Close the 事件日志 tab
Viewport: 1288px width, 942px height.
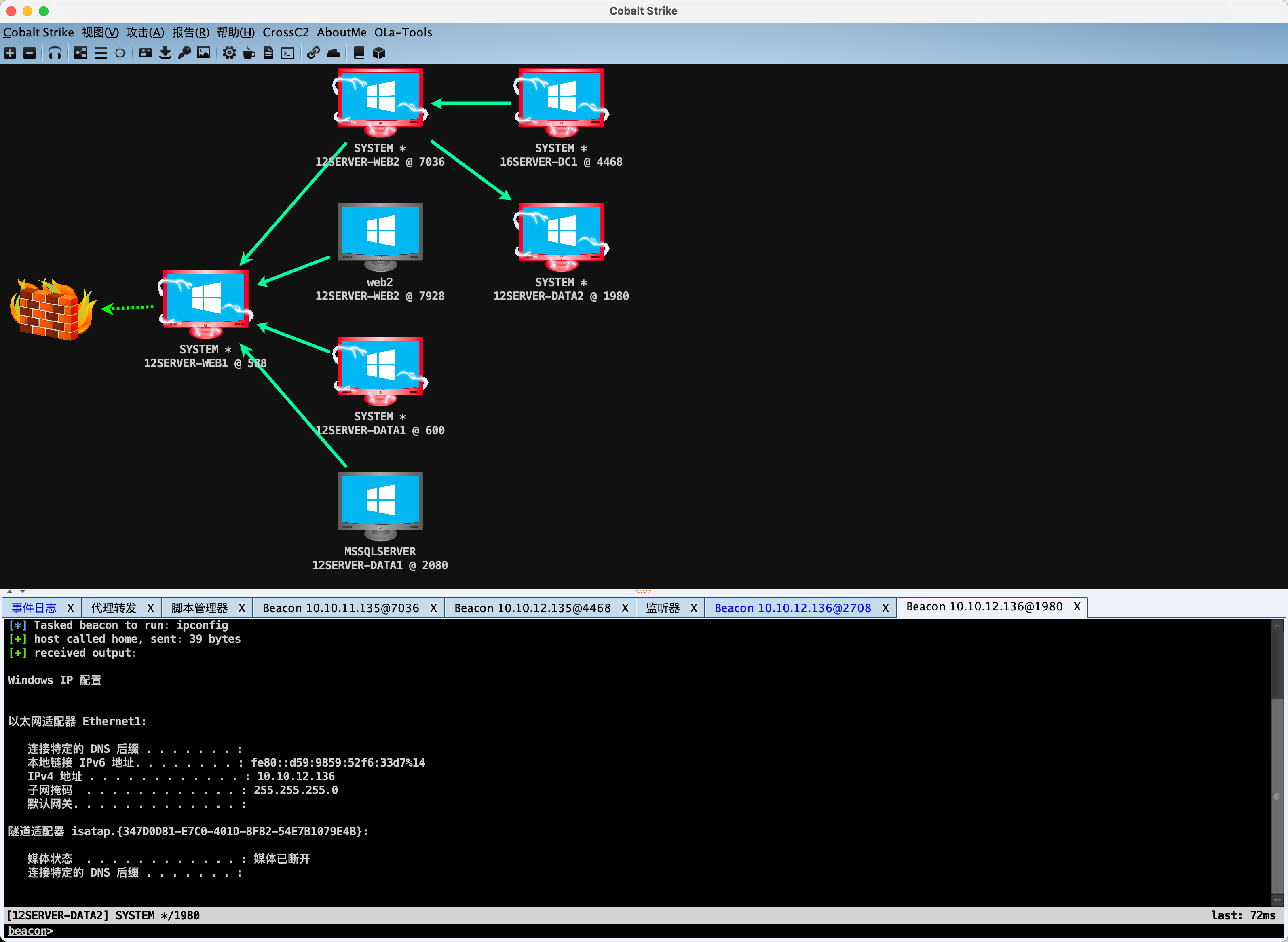[x=70, y=608]
